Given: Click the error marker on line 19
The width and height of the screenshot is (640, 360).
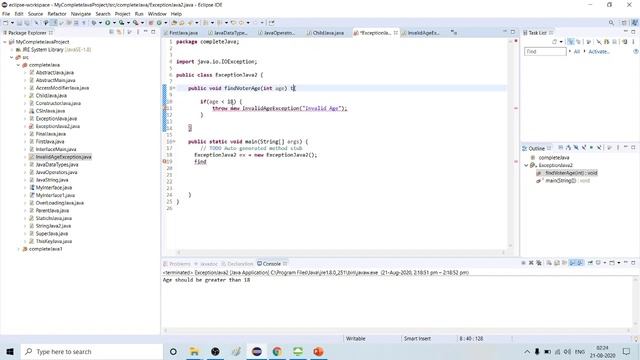Looking at the screenshot, I should [x=164, y=162].
